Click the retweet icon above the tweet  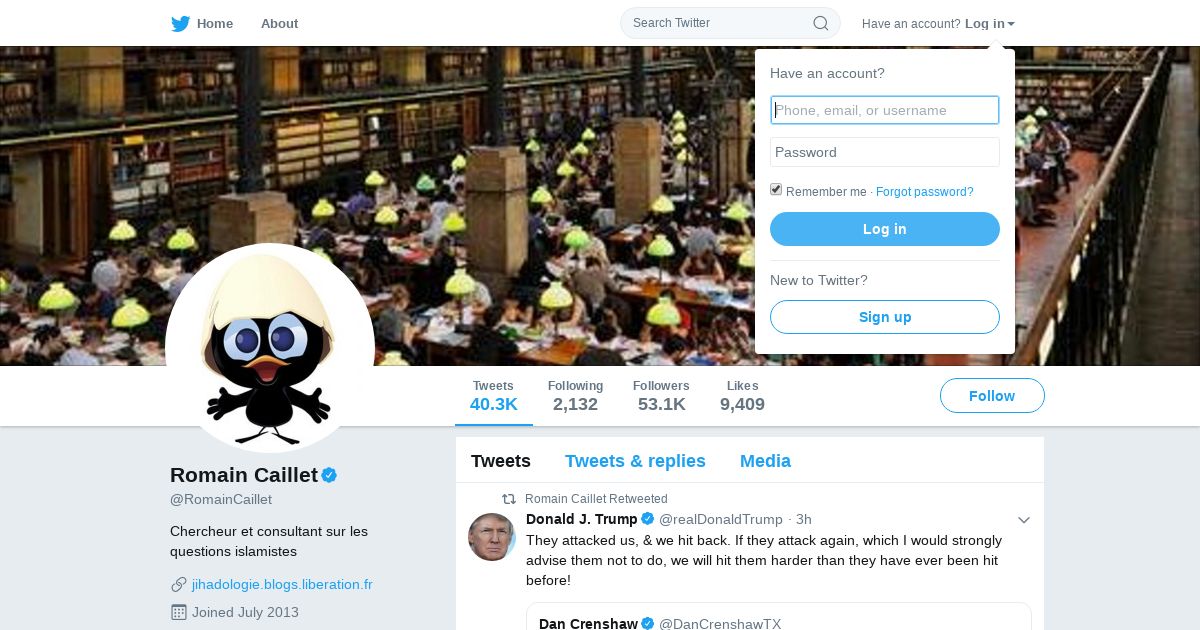pyautogui.click(x=509, y=499)
